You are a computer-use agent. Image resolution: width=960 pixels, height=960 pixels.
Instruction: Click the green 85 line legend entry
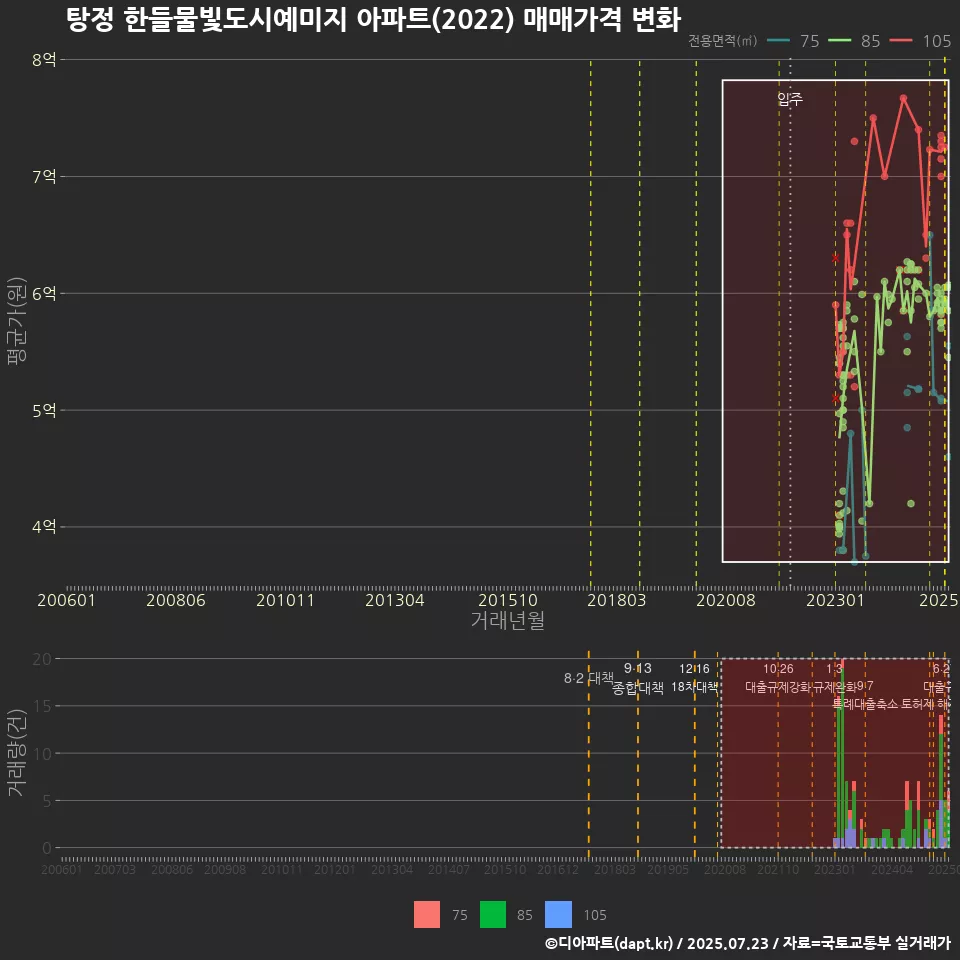pyautogui.click(x=854, y=41)
